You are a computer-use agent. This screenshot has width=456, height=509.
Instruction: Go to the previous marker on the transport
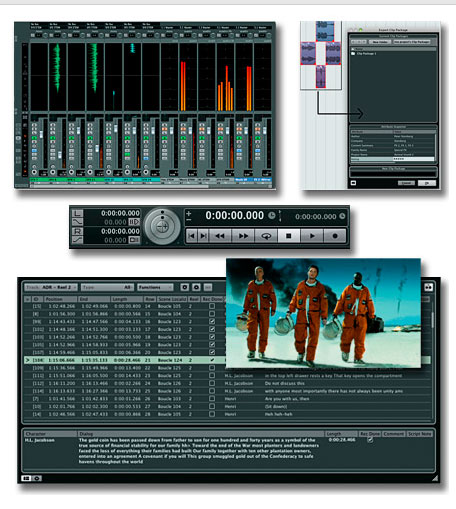coord(191,236)
